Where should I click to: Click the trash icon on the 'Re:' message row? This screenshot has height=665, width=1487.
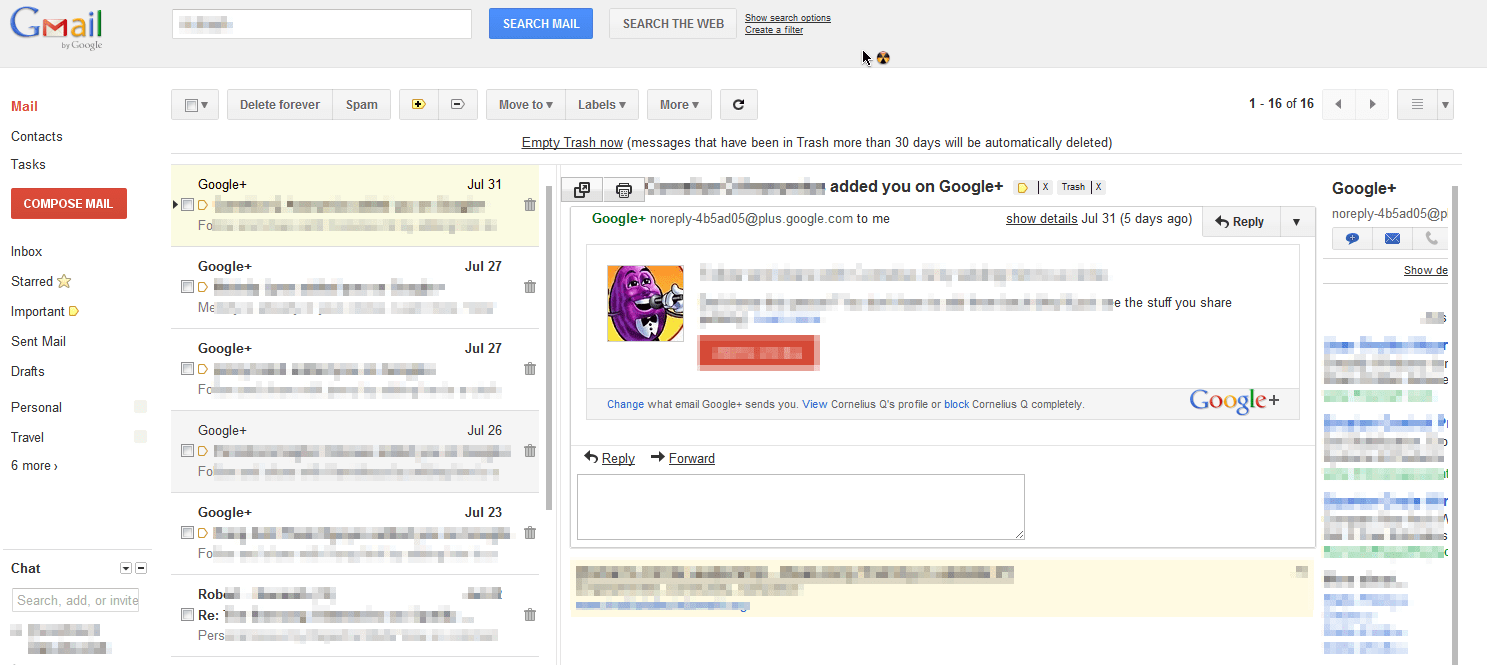pyautogui.click(x=530, y=615)
